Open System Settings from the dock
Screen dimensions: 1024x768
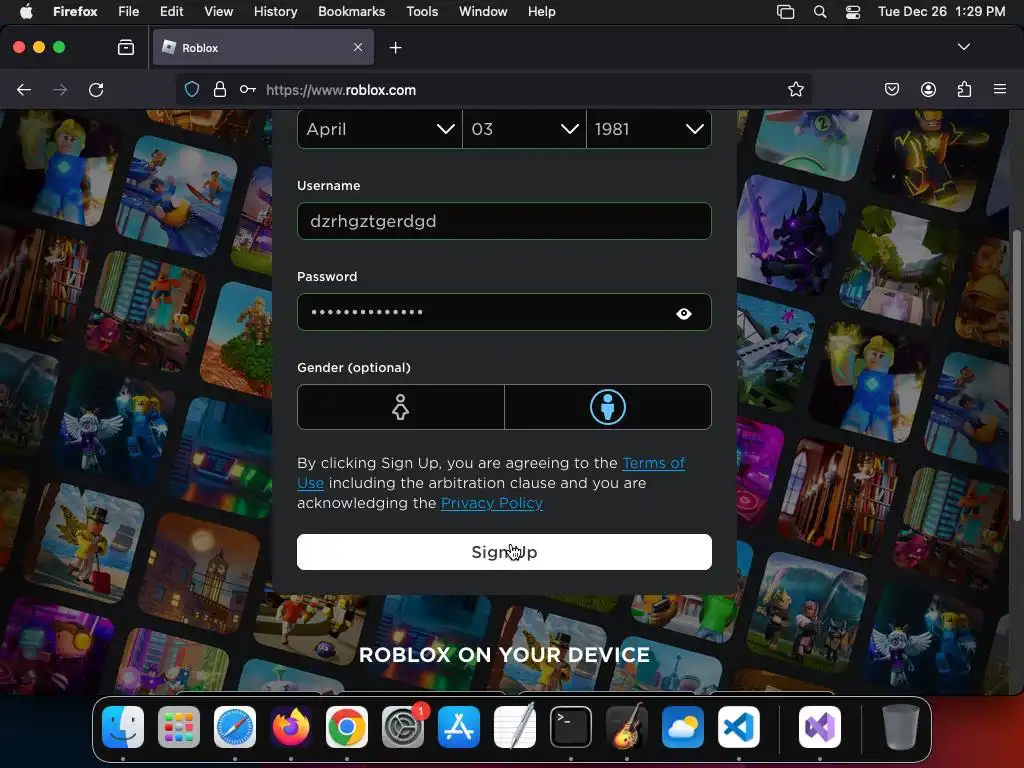pyautogui.click(x=403, y=727)
